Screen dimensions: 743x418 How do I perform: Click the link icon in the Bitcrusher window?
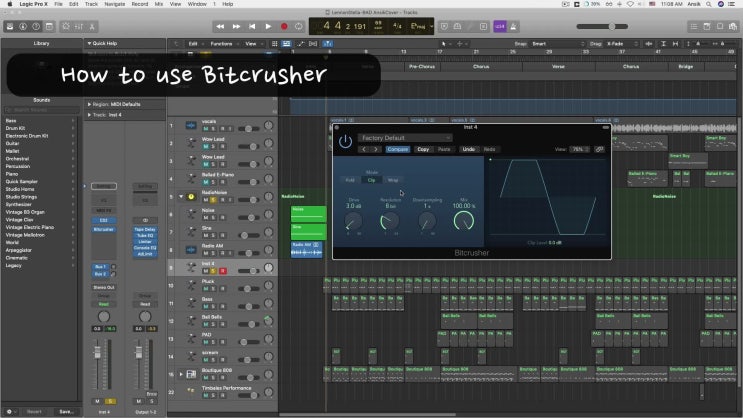[x=599, y=149]
